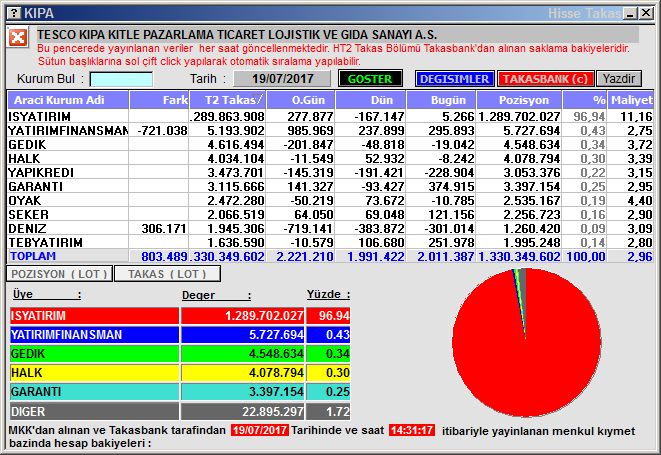661x455 pixels.
Task: Sort by the % column header
Action: coord(585,100)
